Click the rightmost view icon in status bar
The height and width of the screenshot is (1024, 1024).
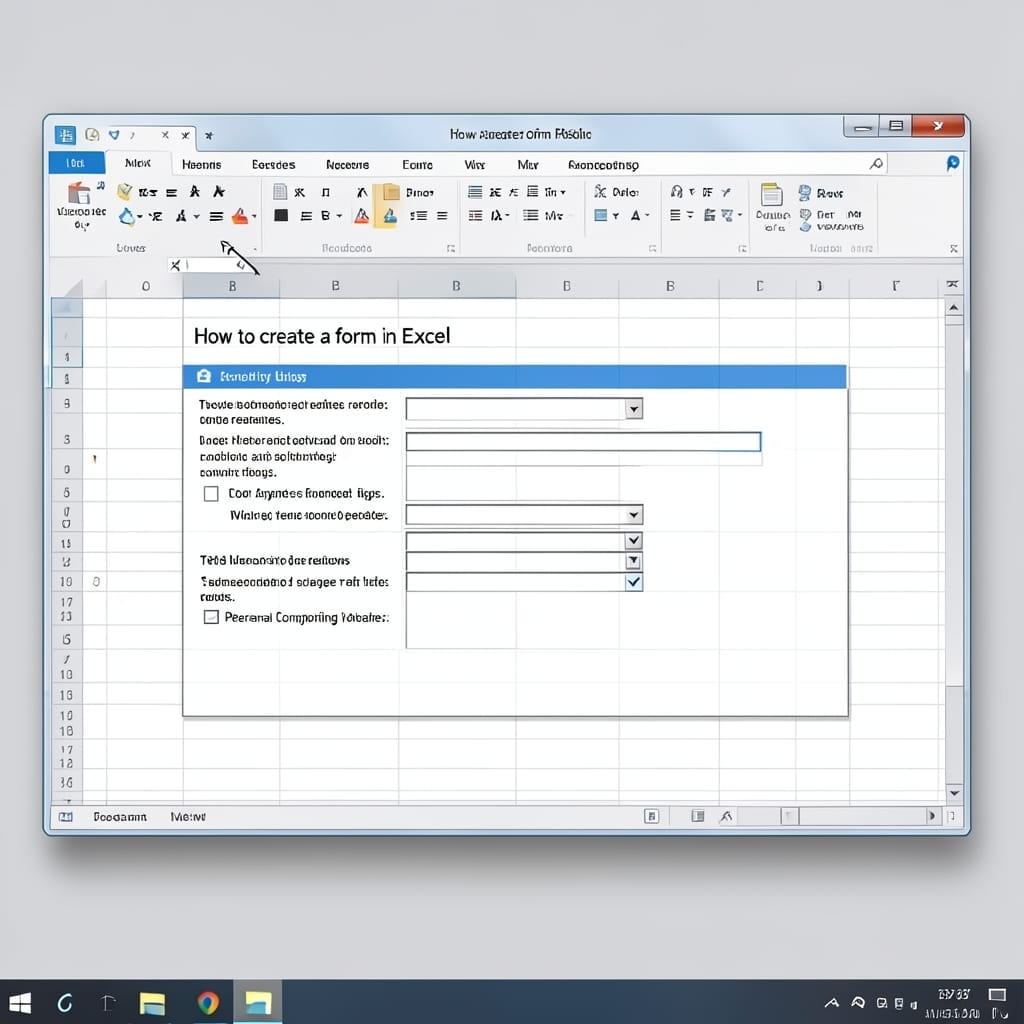[x=726, y=816]
